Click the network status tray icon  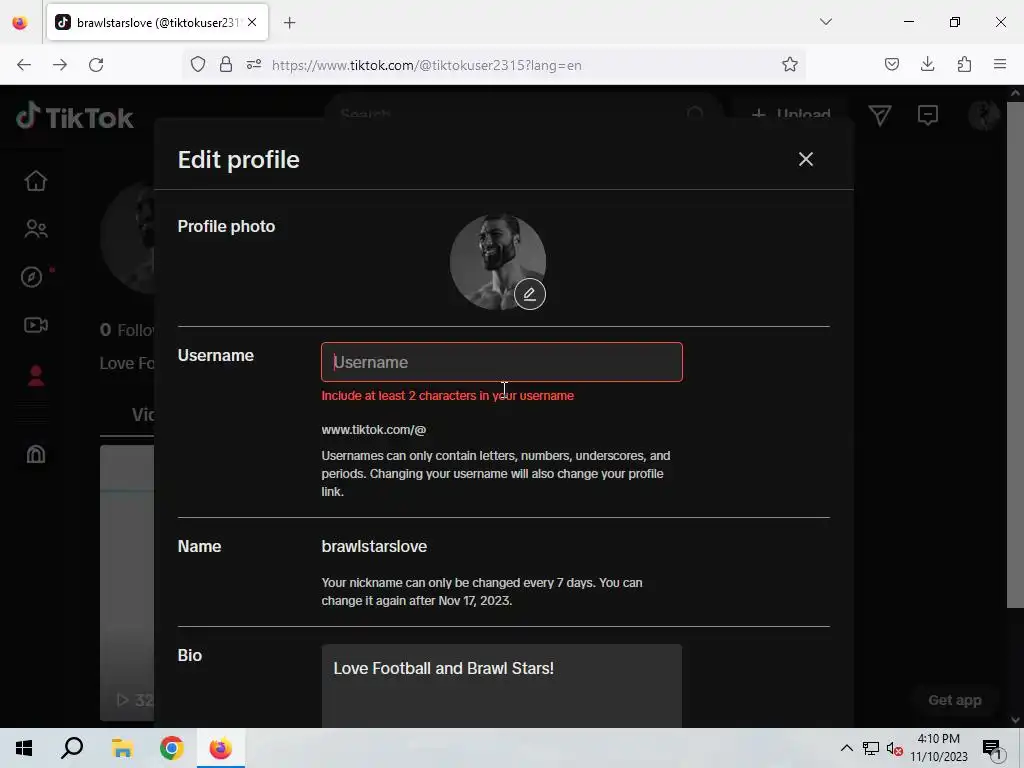coord(871,748)
